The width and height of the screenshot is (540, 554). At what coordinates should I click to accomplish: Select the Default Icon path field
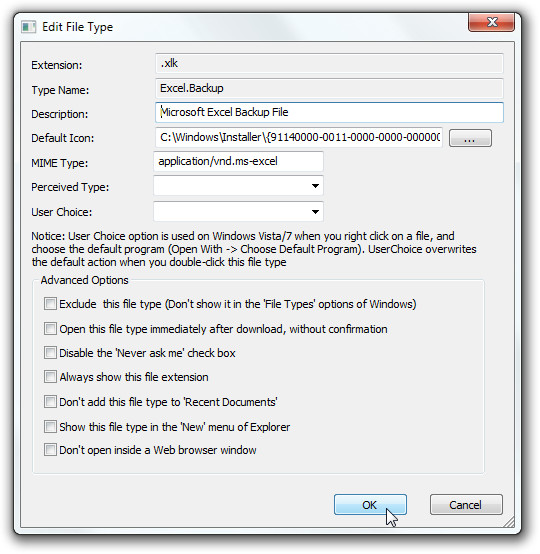pyautogui.click(x=299, y=137)
